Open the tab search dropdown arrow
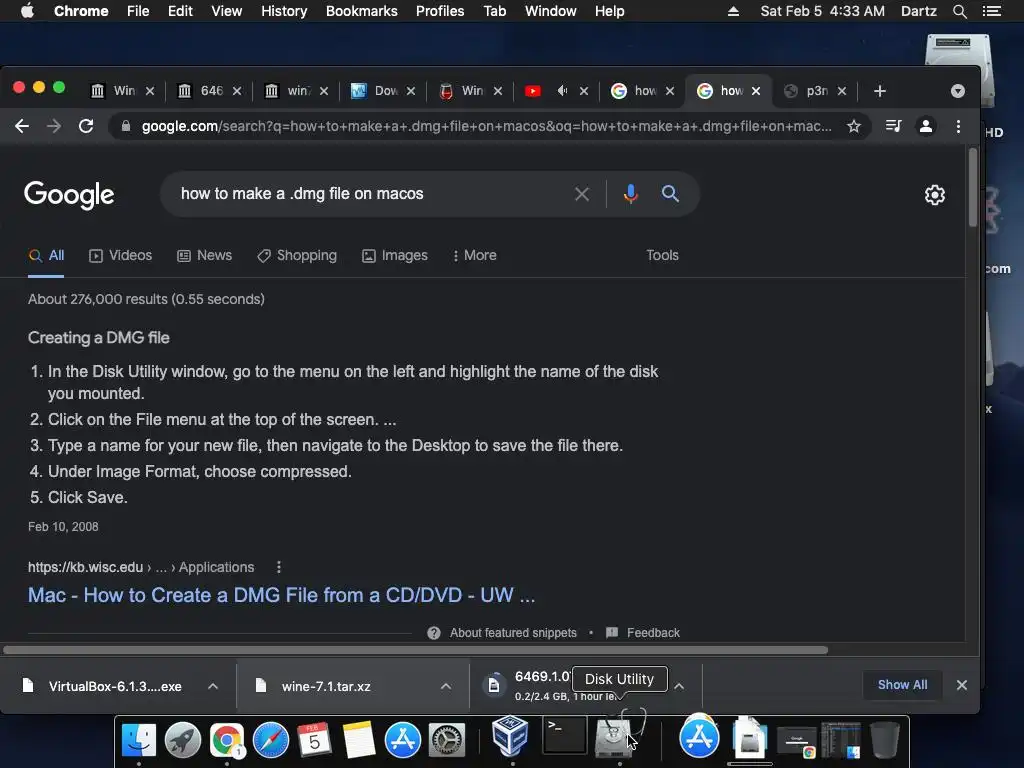Image resolution: width=1024 pixels, height=768 pixels. point(957,91)
